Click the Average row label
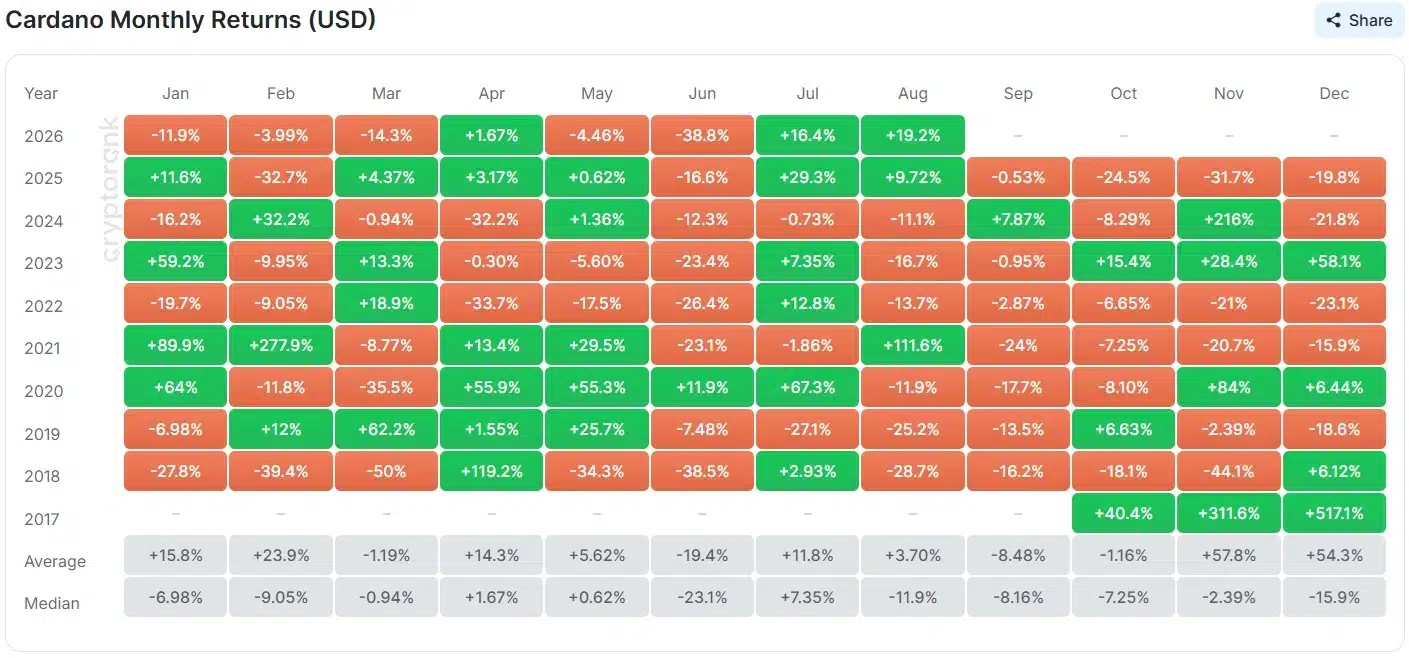1409x658 pixels. pyautogui.click(x=55, y=561)
